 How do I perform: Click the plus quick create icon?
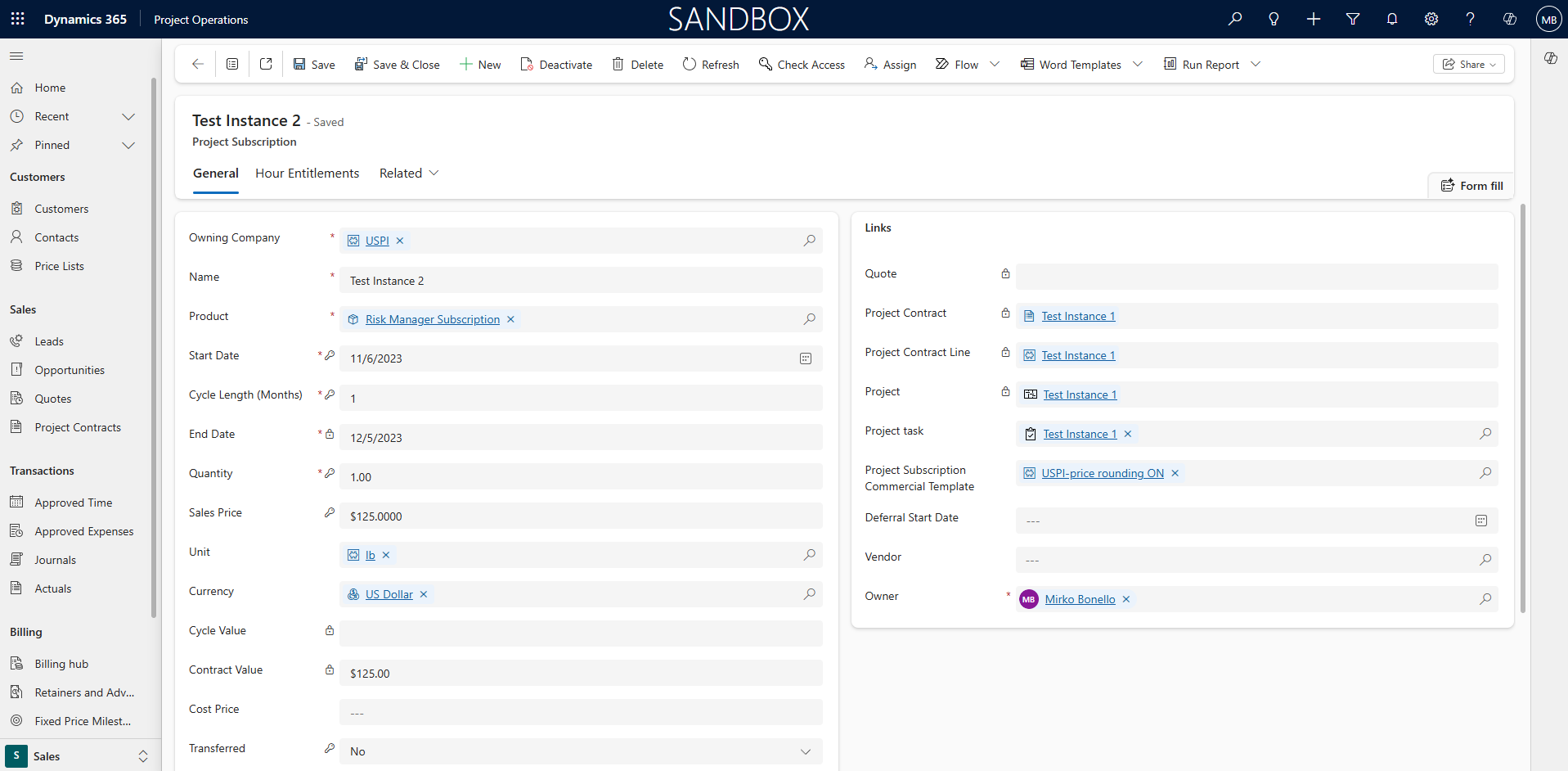point(1314,19)
